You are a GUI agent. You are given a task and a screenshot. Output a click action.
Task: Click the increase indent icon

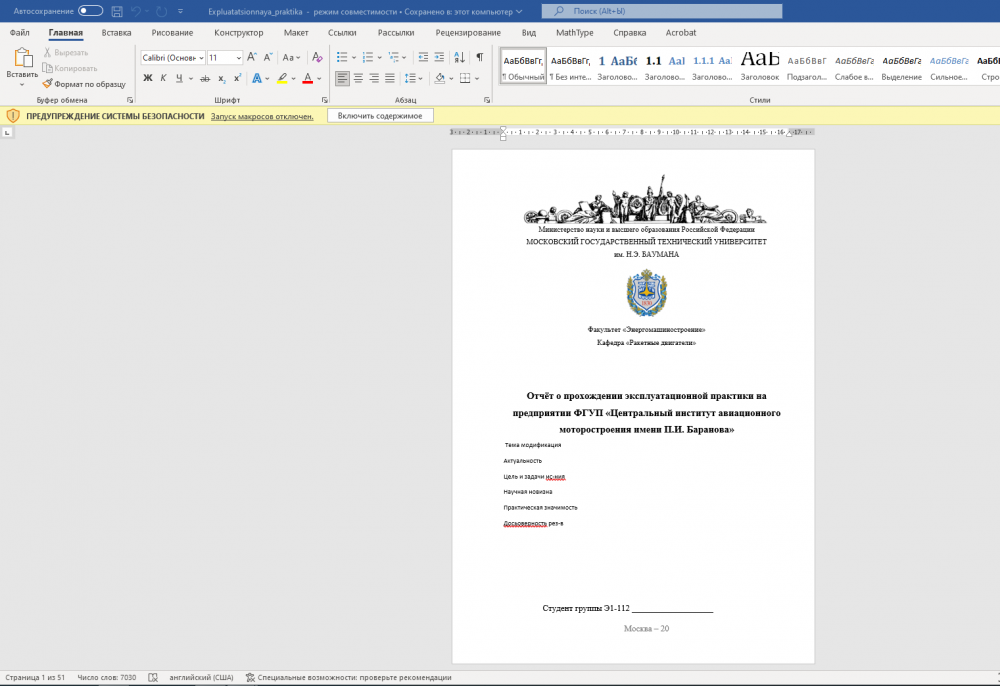pos(439,57)
